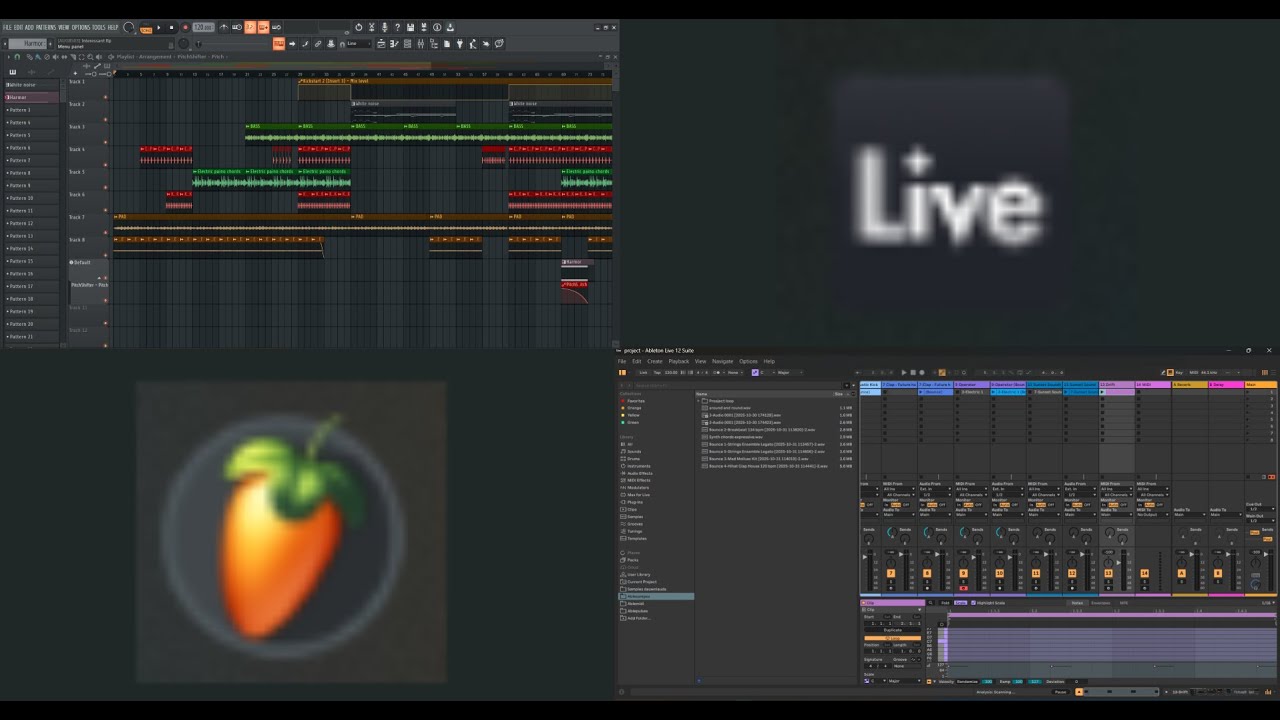Screen dimensions: 1280x720
Task: Open MIDI Effects category in Ableton browser
Action: [x=636, y=480]
